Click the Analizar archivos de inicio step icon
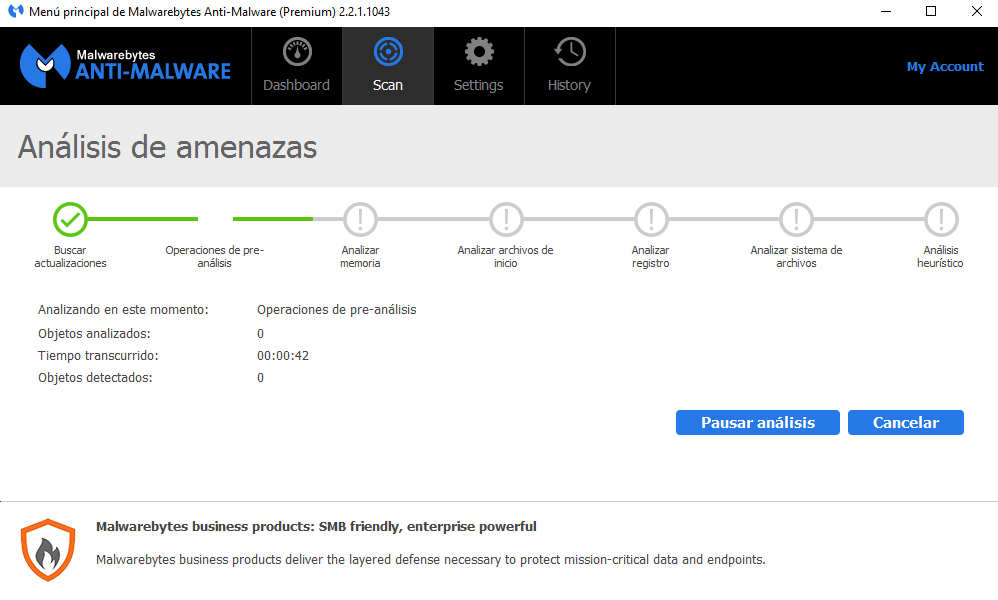Image resolution: width=998 pixels, height=600 pixels. click(506, 220)
